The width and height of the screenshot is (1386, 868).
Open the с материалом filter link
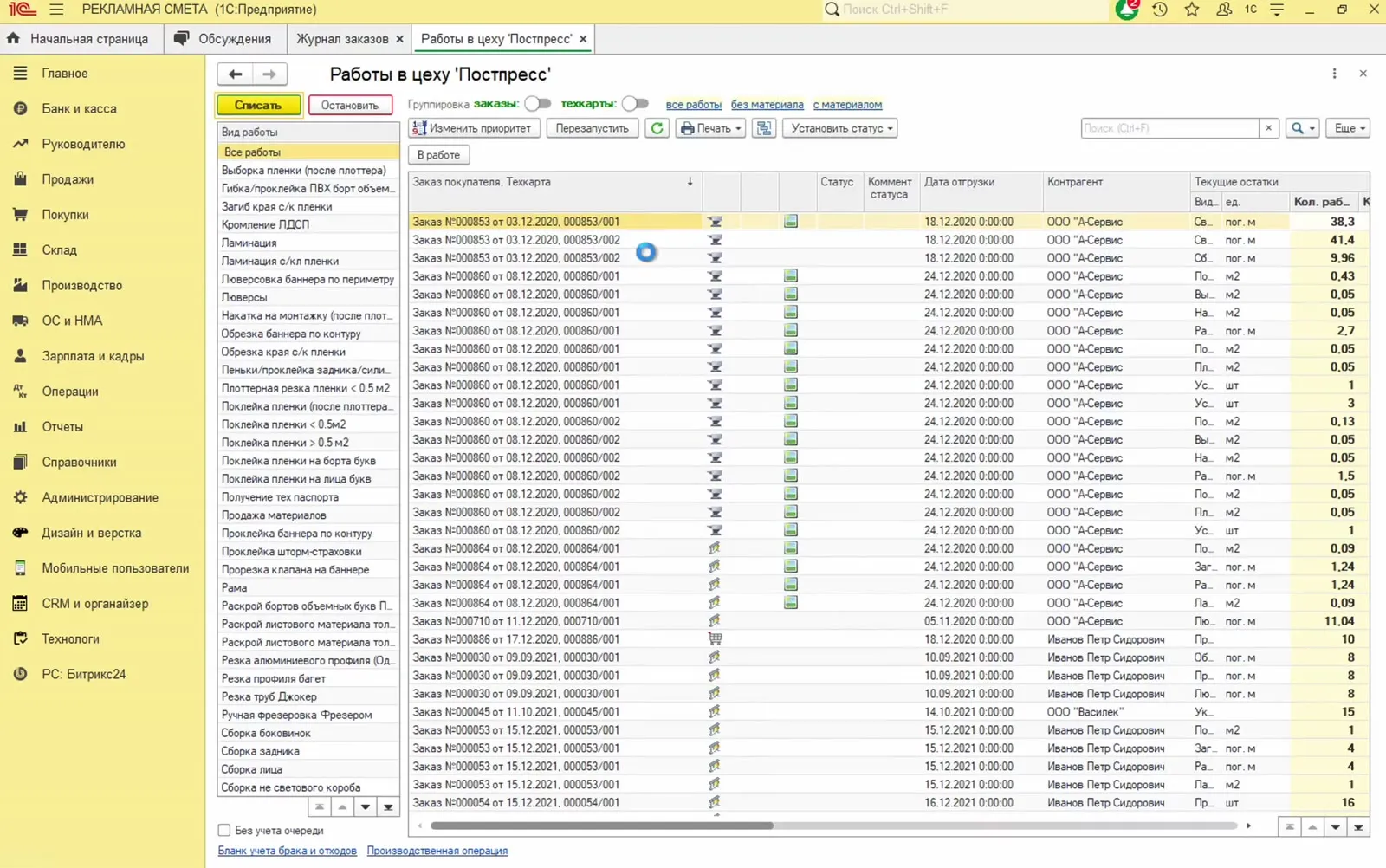coord(847,105)
